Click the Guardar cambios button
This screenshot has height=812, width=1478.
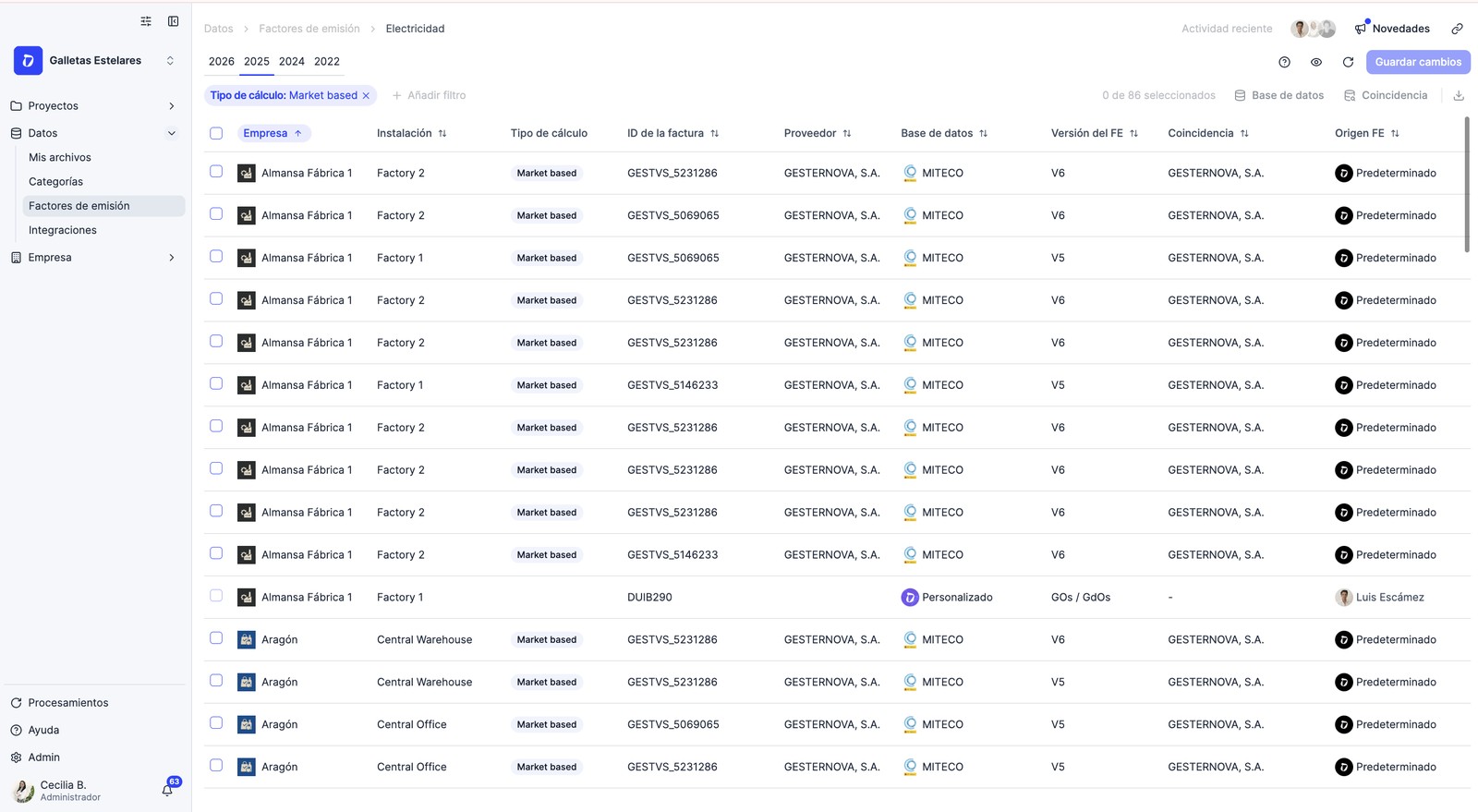point(1418,62)
